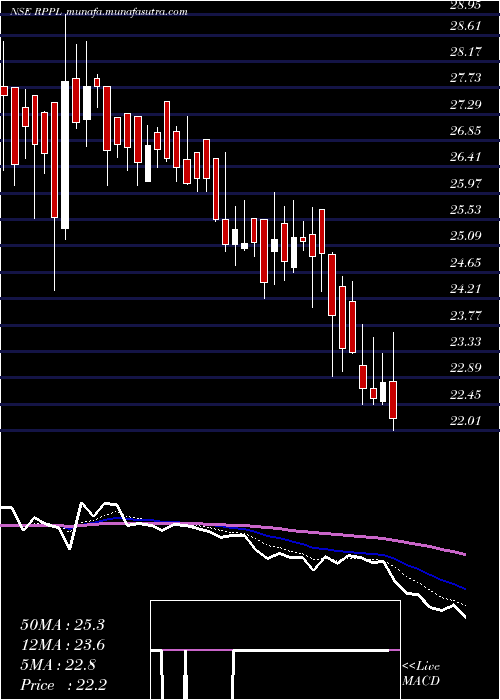This screenshot has height=700, width=500.
Task: Click the 25.09 price axis label
Action: click(465, 236)
